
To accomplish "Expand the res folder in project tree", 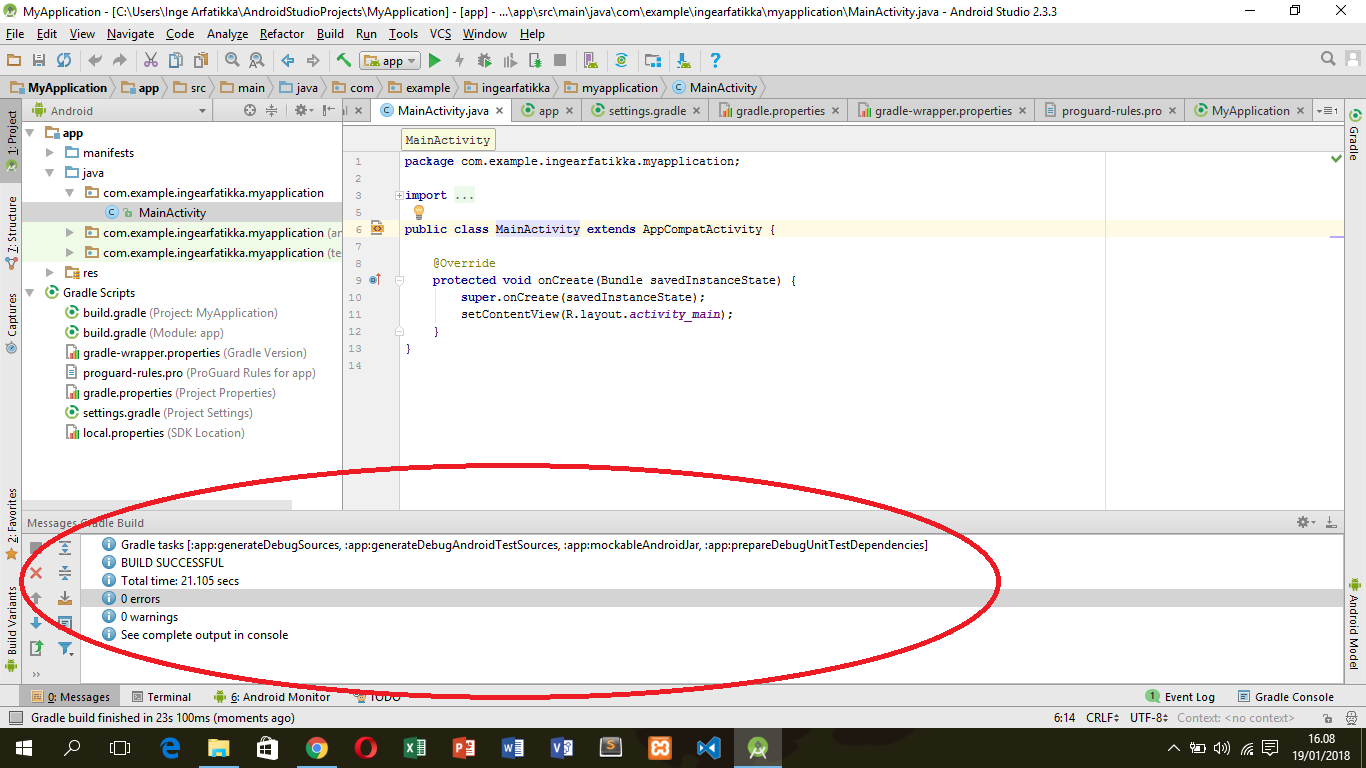I will click(x=51, y=273).
